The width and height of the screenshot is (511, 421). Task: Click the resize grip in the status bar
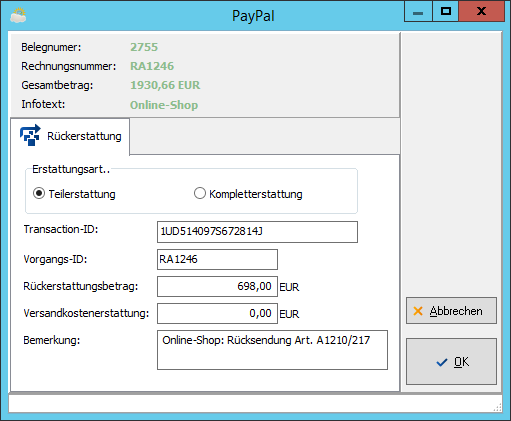point(497,407)
